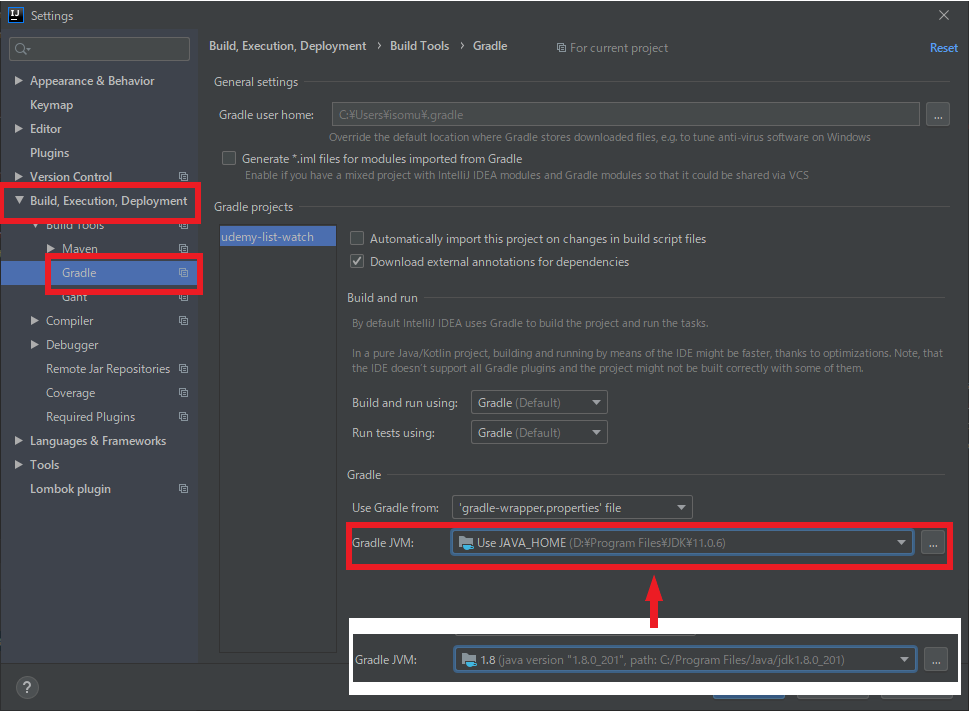Expand the Debugger node
970x712 pixels.
pyautogui.click(x=35, y=345)
